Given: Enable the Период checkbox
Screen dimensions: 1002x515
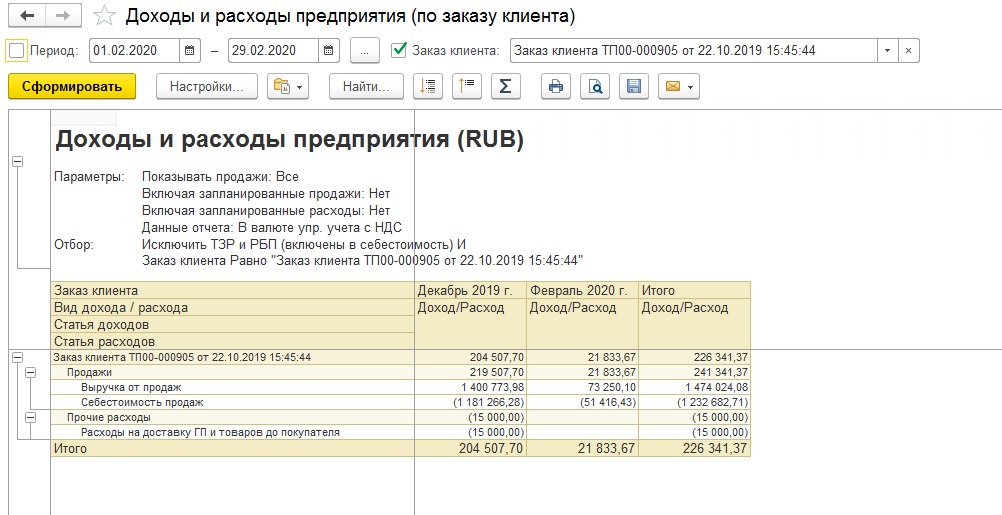Looking at the screenshot, I should pyautogui.click(x=16, y=50).
